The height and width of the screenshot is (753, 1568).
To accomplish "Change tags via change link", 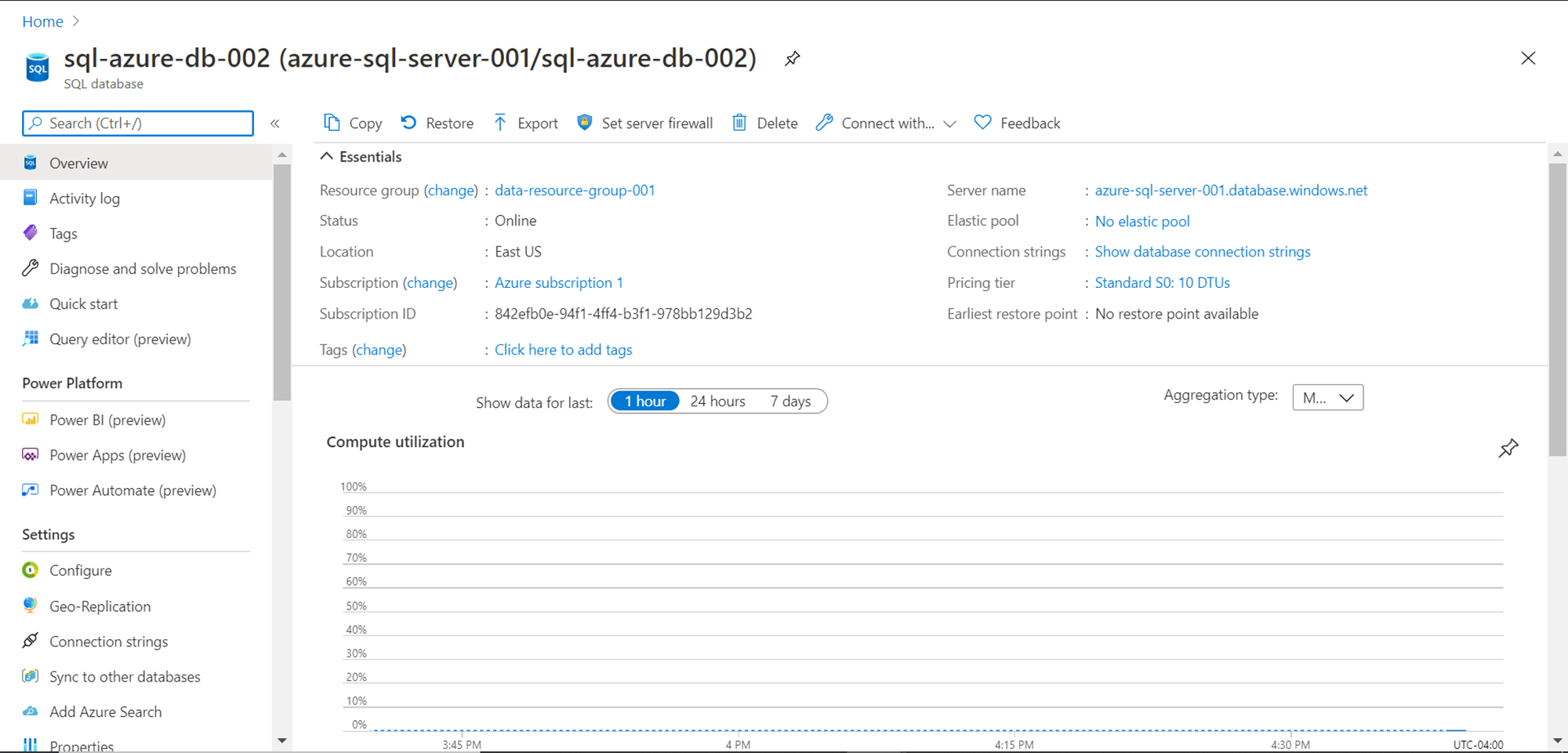I will pos(379,350).
